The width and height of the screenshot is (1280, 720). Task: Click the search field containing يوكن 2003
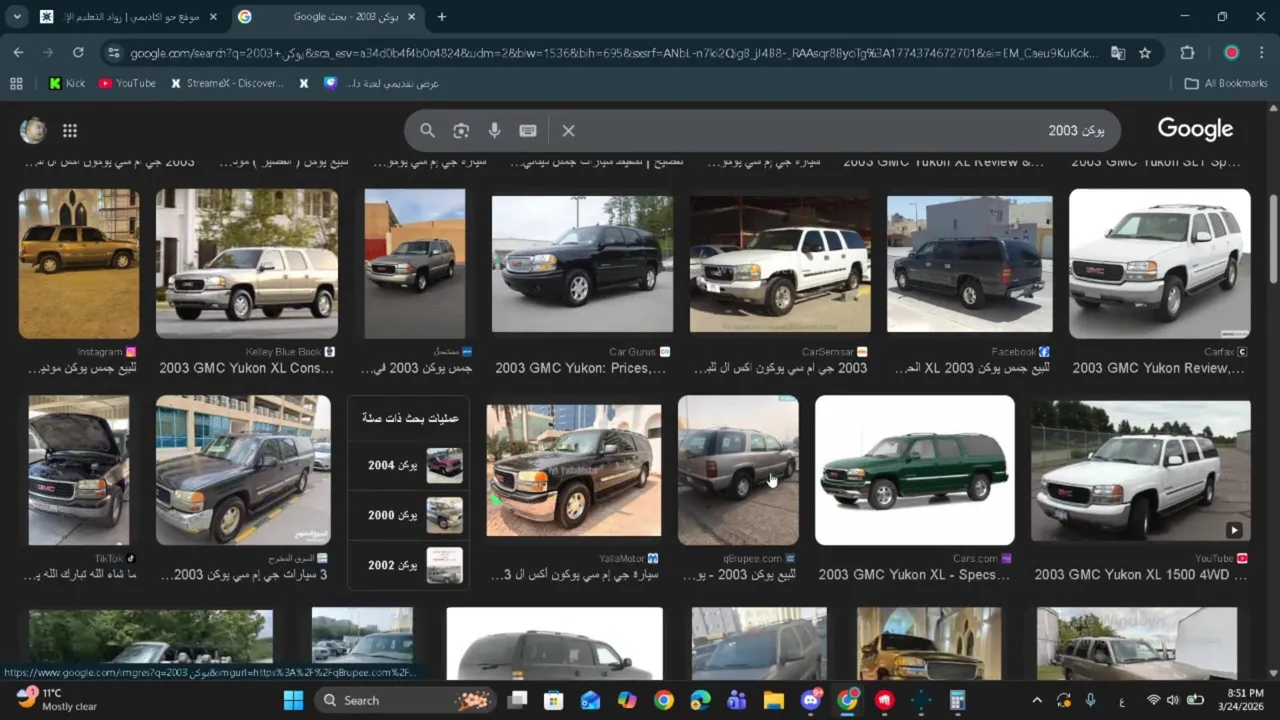coord(762,131)
